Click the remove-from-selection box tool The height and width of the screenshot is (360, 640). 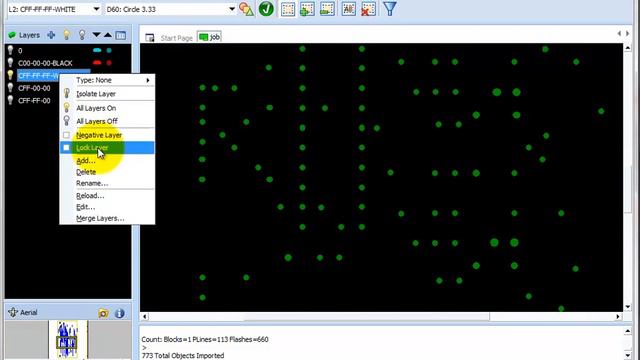327,9
